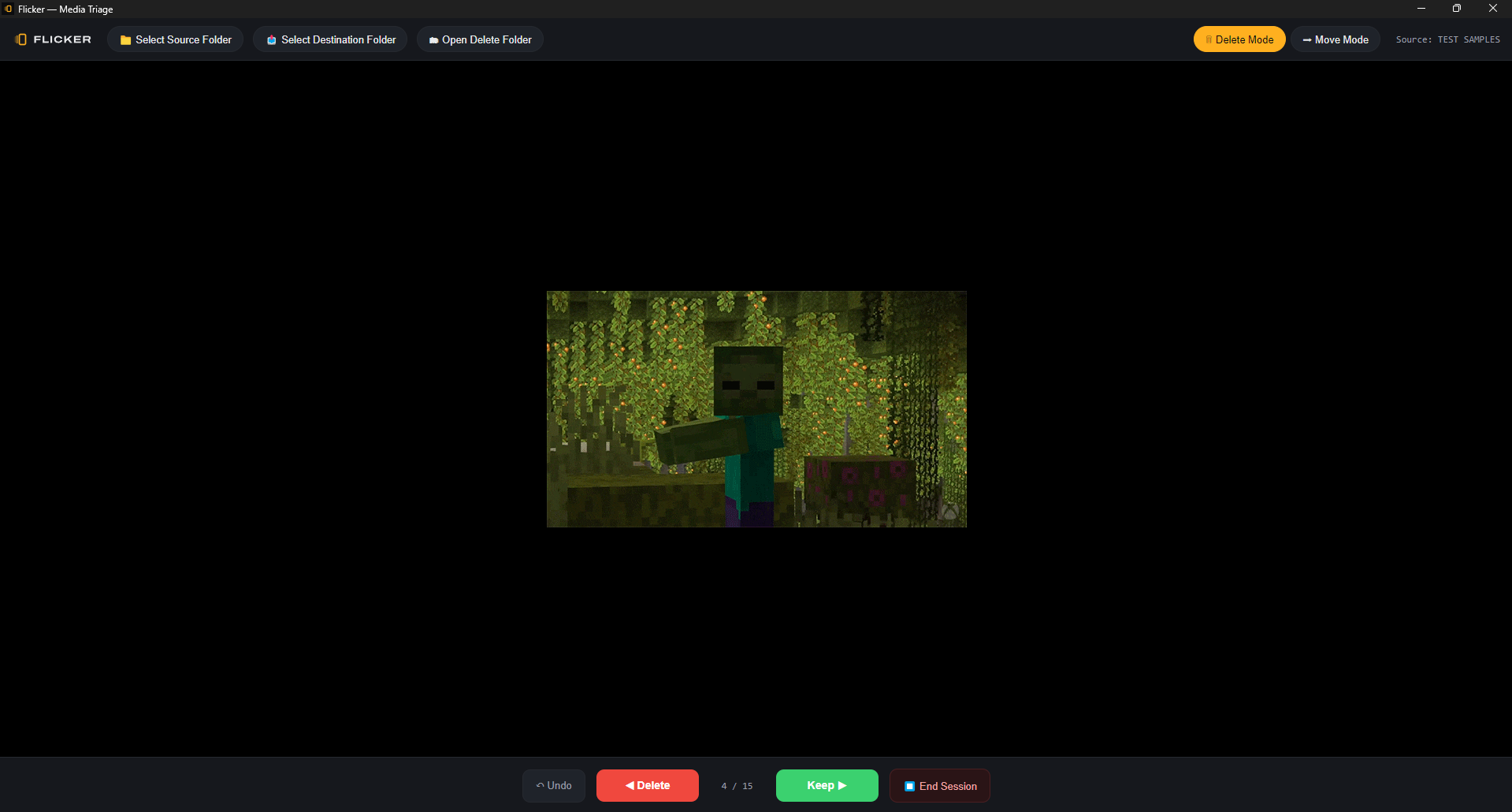Click the app icon in title bar
The height and width of the screenshot is (812, 1512).
tap(9, 9)
